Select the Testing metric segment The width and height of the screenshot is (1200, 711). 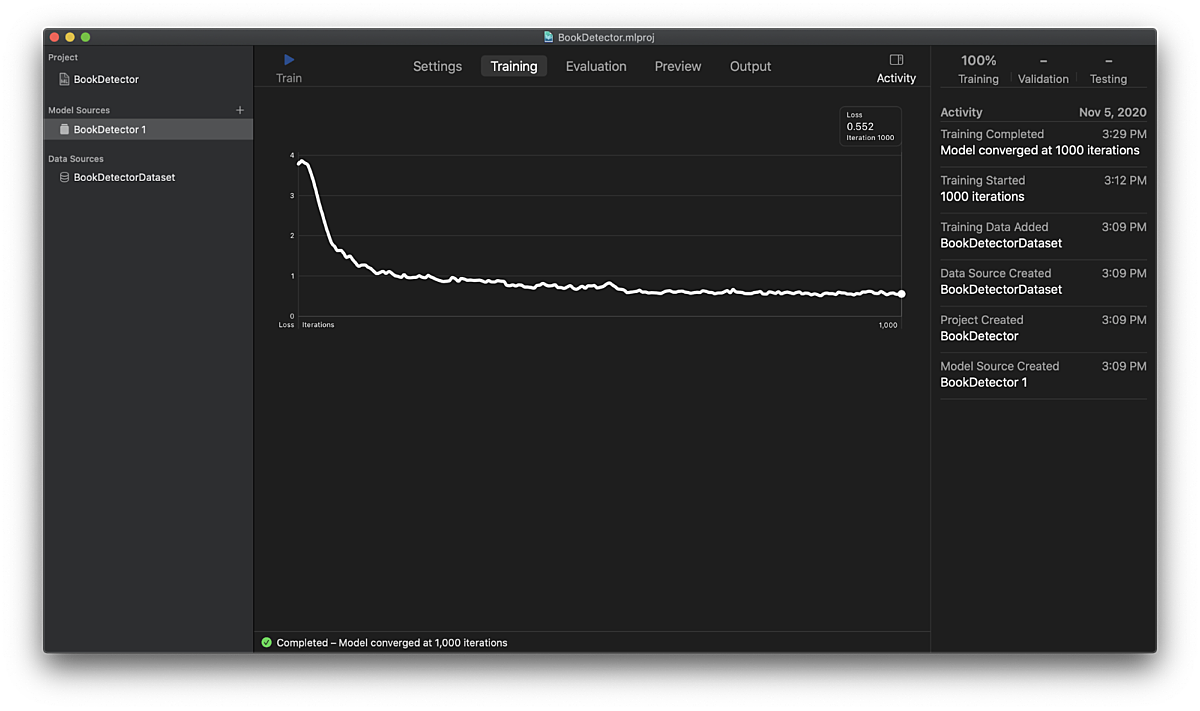[x=1108, y=69]
